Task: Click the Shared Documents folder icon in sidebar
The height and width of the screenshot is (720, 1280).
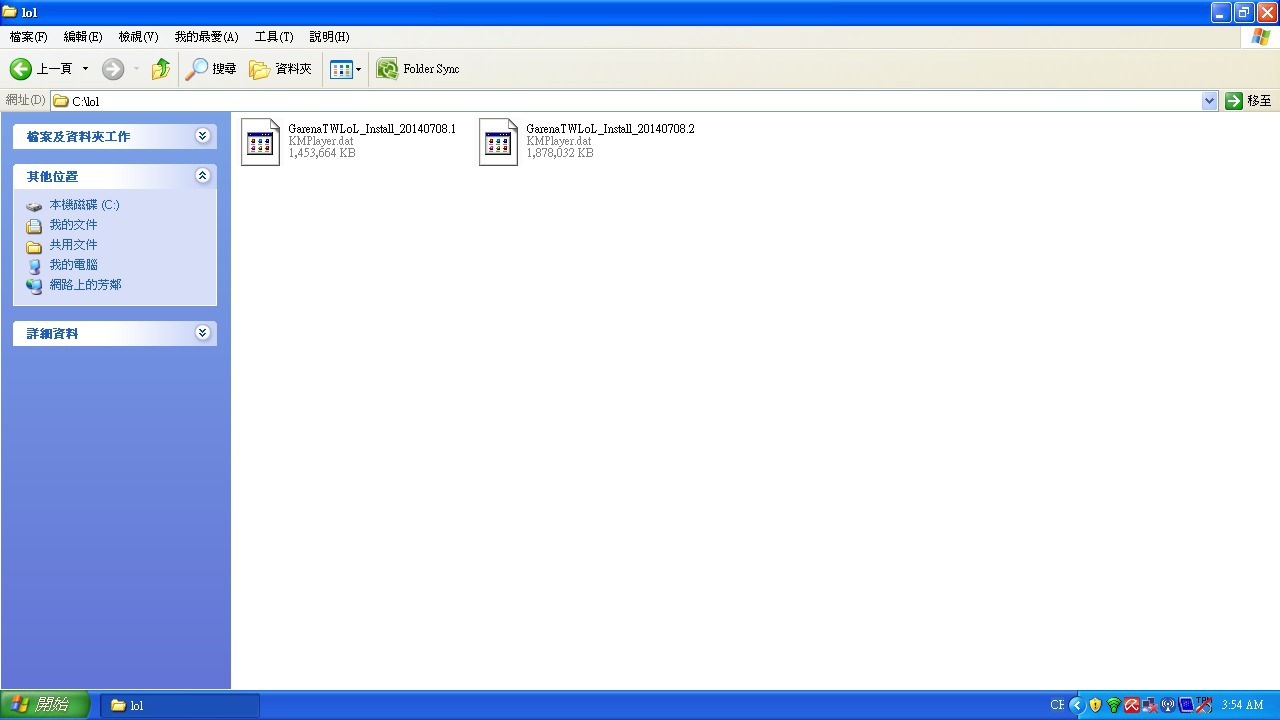Action: pyautogui.click(x=34, y=246)
